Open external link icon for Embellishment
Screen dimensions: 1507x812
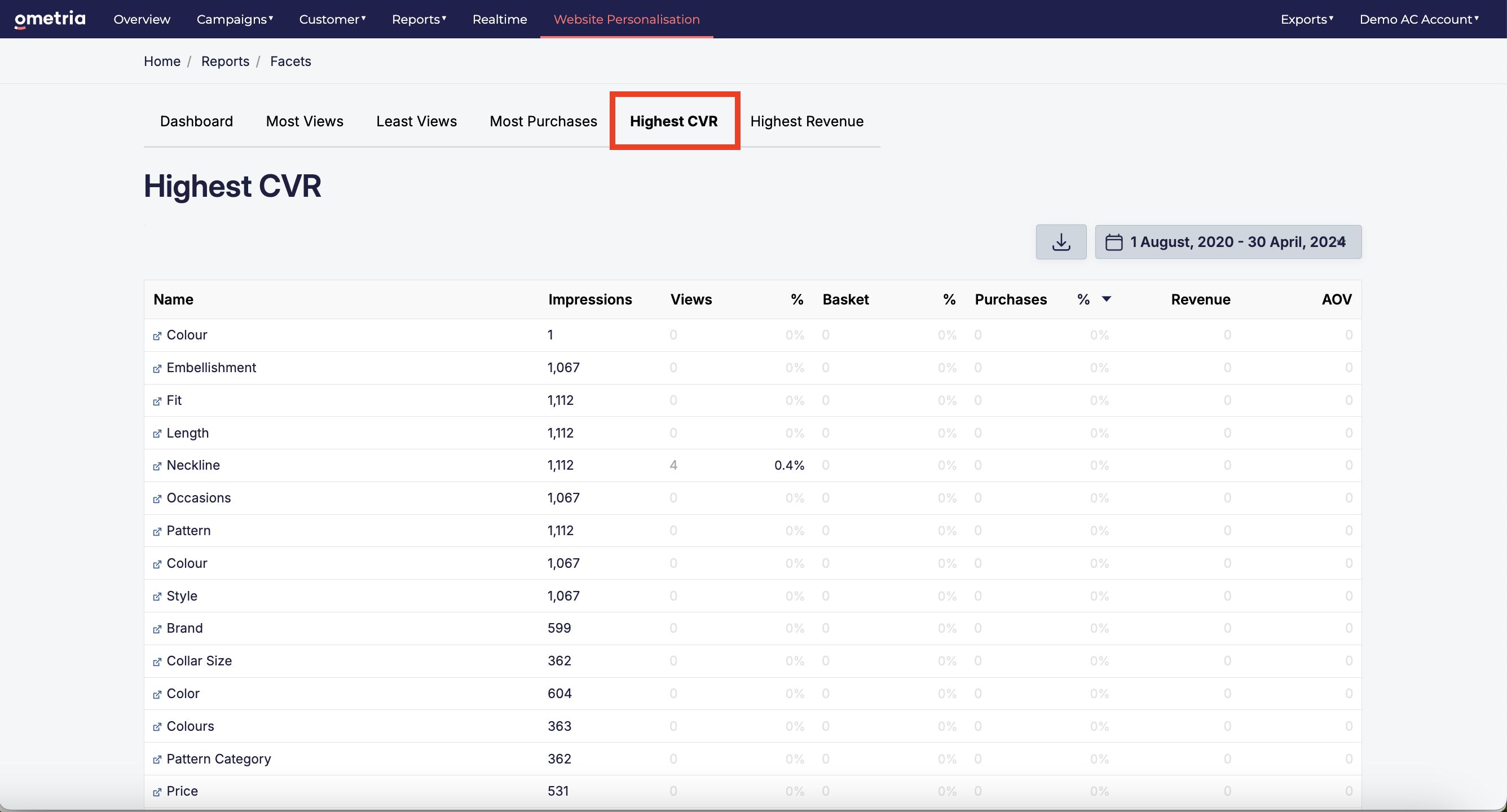tap(157, 369)
